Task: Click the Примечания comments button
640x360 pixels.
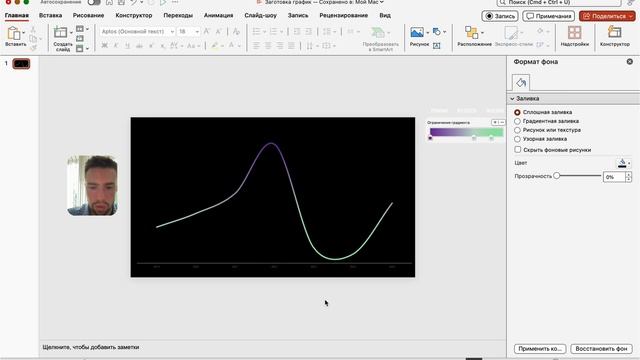Action: pos(549,16)
